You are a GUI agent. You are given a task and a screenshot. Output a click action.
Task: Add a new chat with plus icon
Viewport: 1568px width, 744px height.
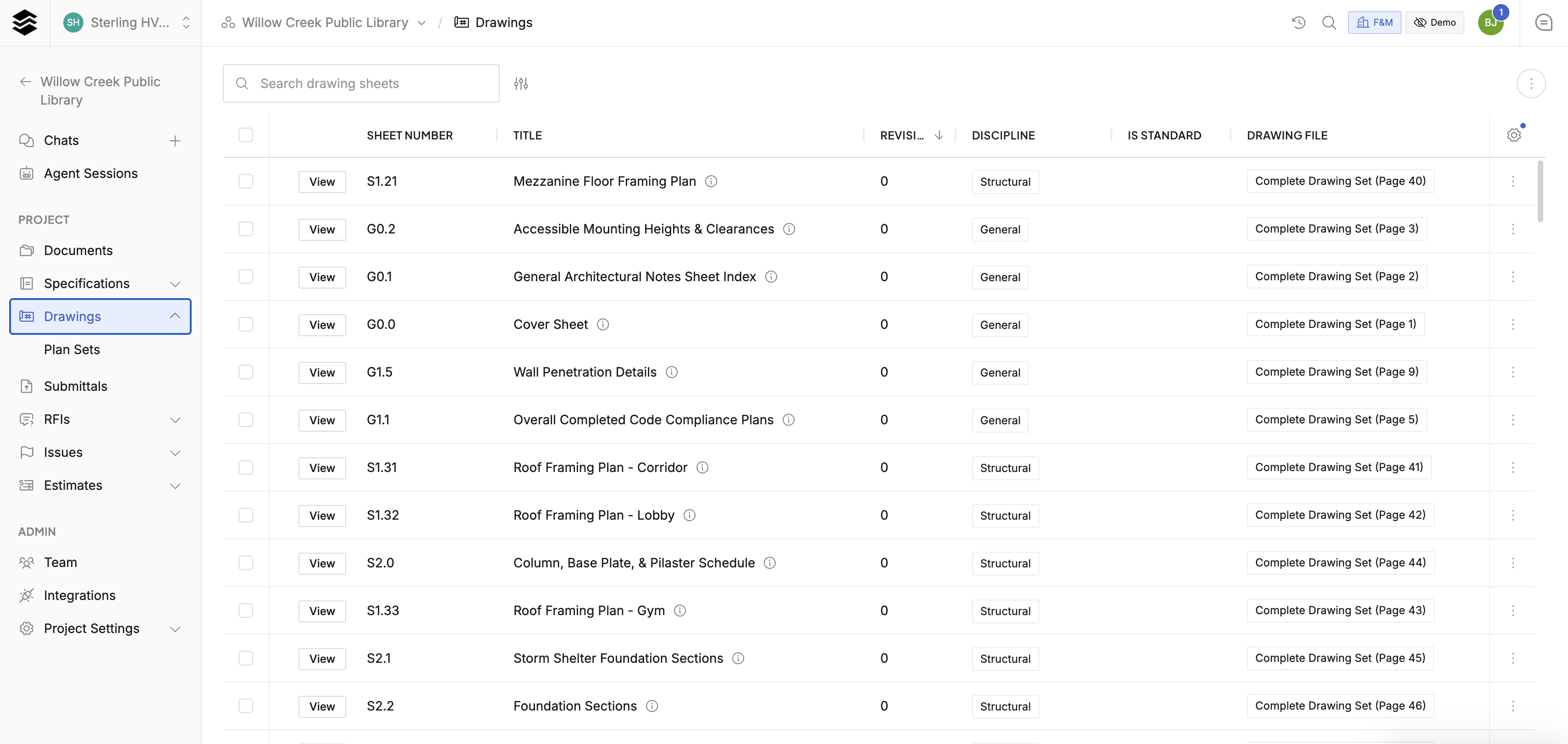[x=175, y=141]
